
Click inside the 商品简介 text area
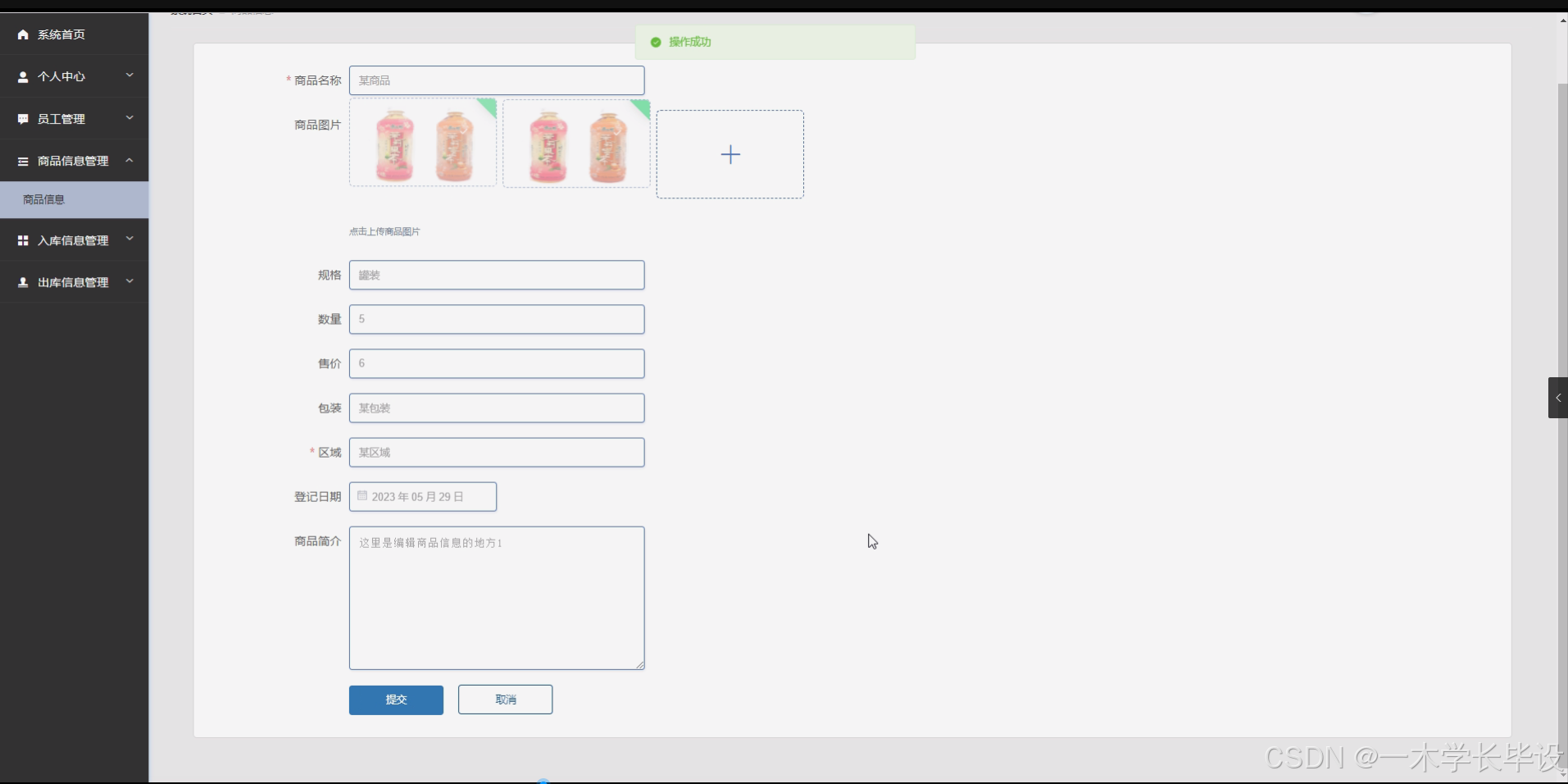pos(497,598)
